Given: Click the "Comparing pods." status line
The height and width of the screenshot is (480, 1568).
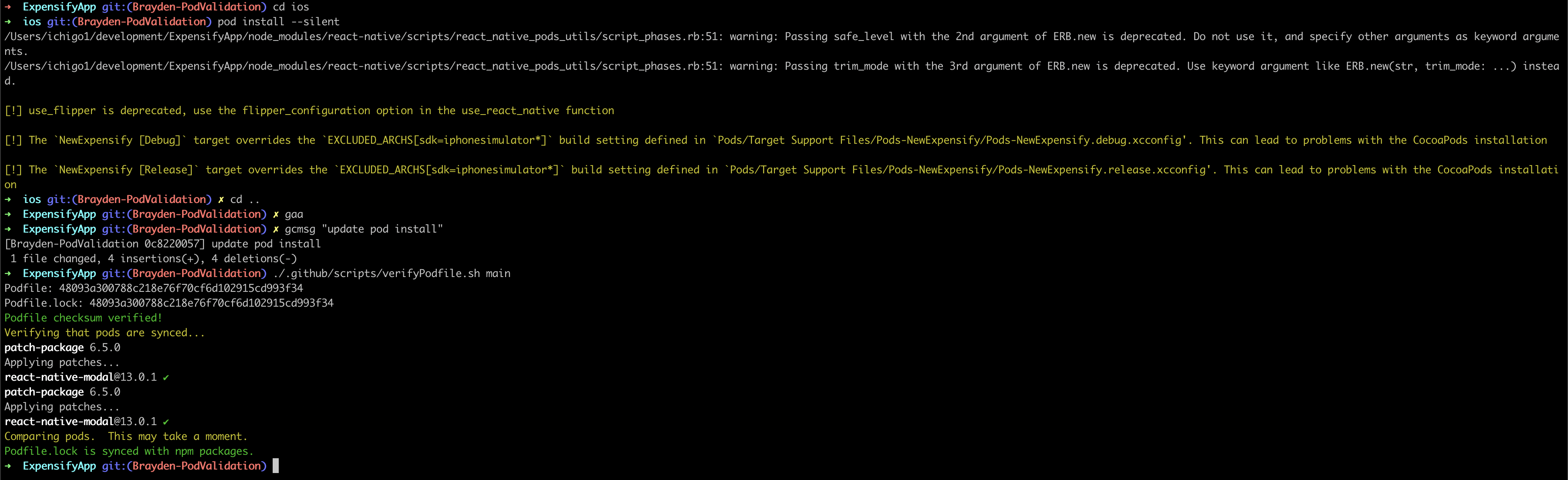Looking at the screenshot, I should tap(50, 437).
